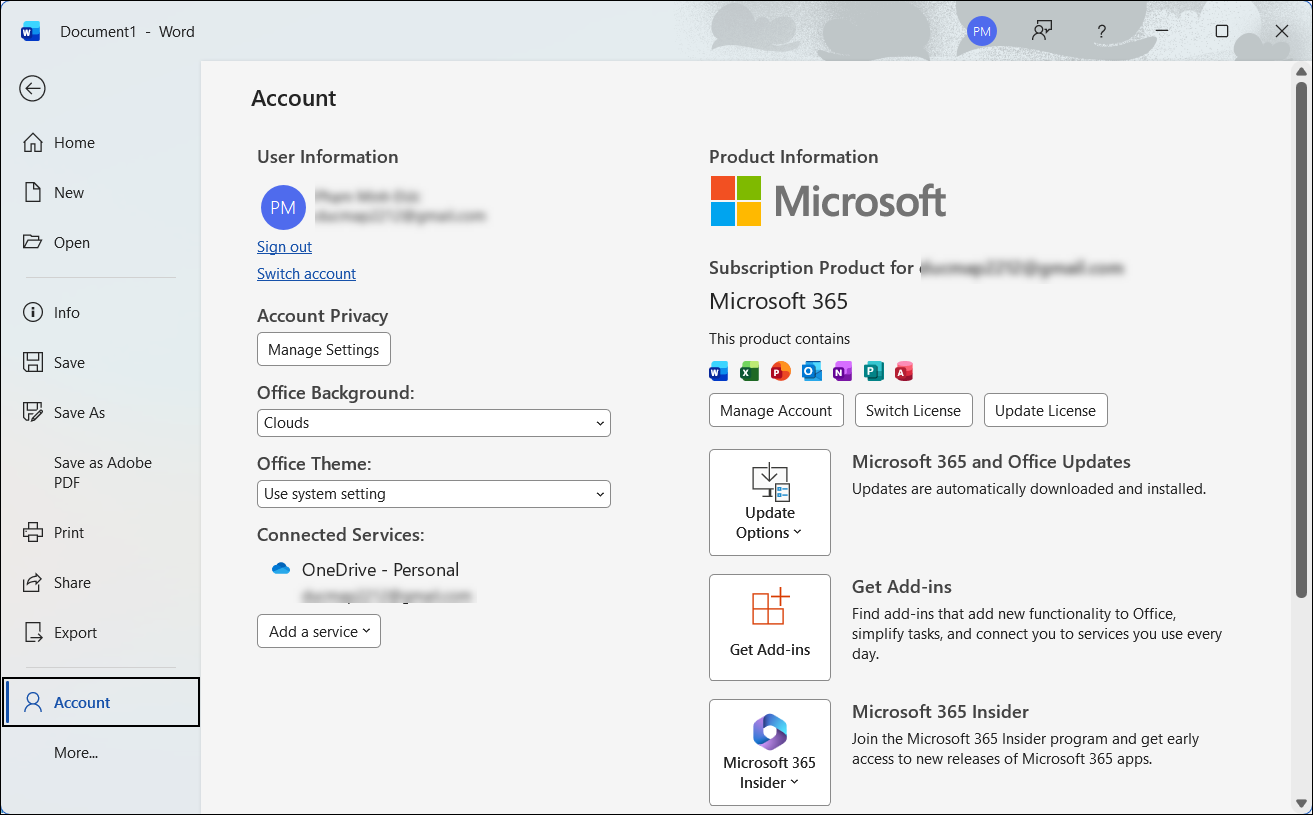Open the Info page
1313x815 pixels.
[100, 313]
